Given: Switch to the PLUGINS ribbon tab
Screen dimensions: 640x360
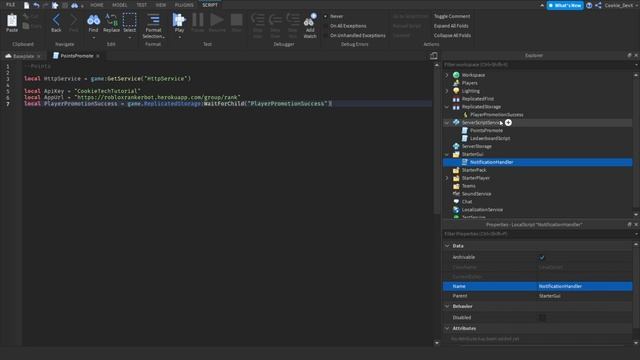Looking at the screenshot, I should pos(184,5).
